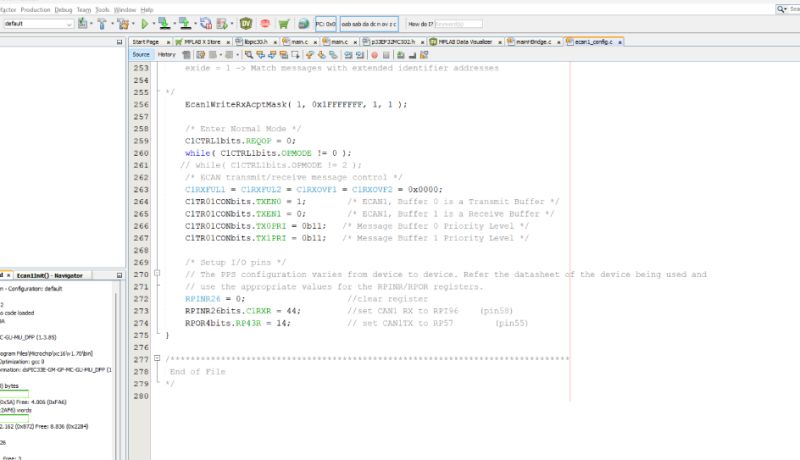Open the Microchip store shopping cart icon

284,23
